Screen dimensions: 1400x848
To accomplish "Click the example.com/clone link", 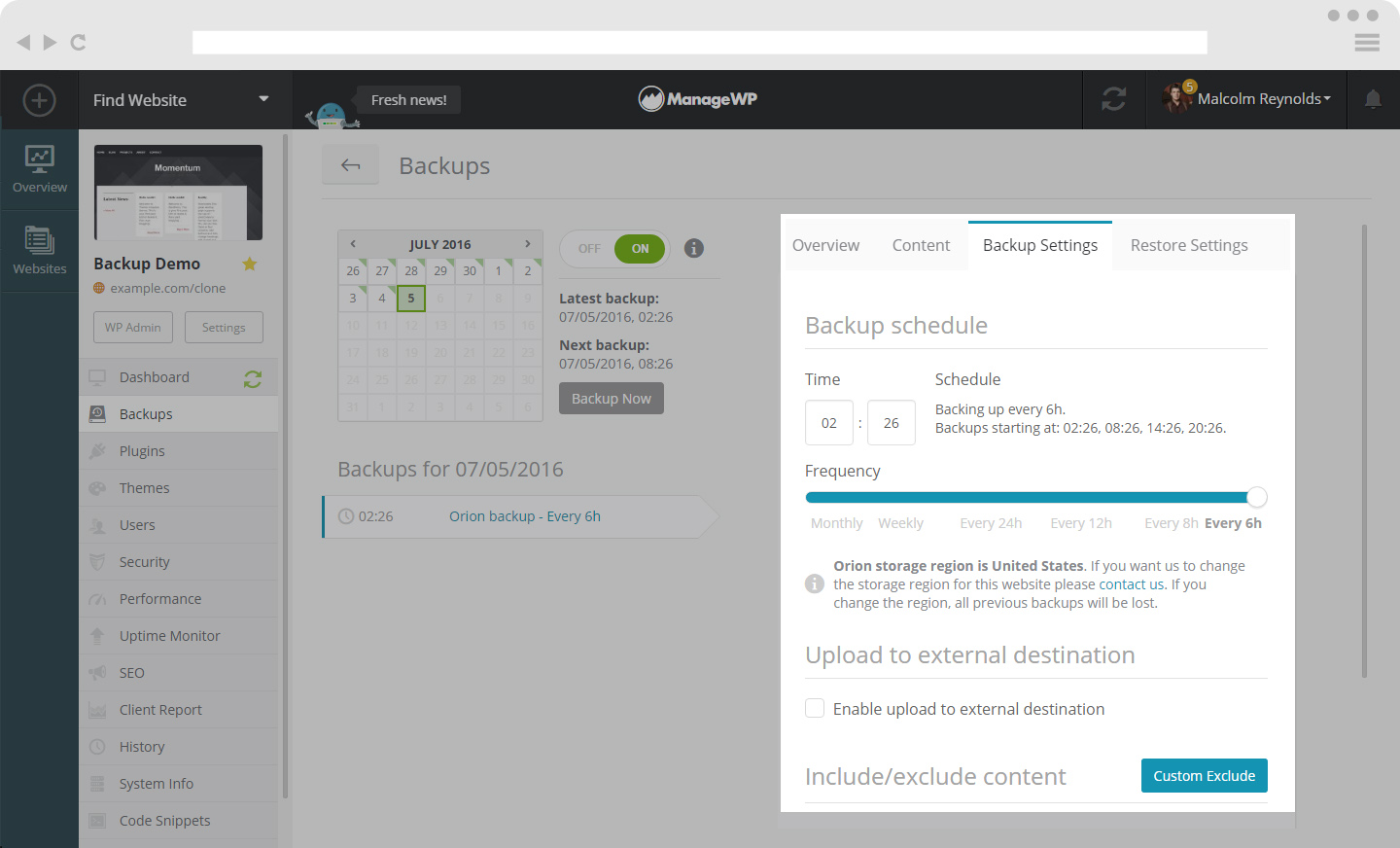I will [167, 288].
